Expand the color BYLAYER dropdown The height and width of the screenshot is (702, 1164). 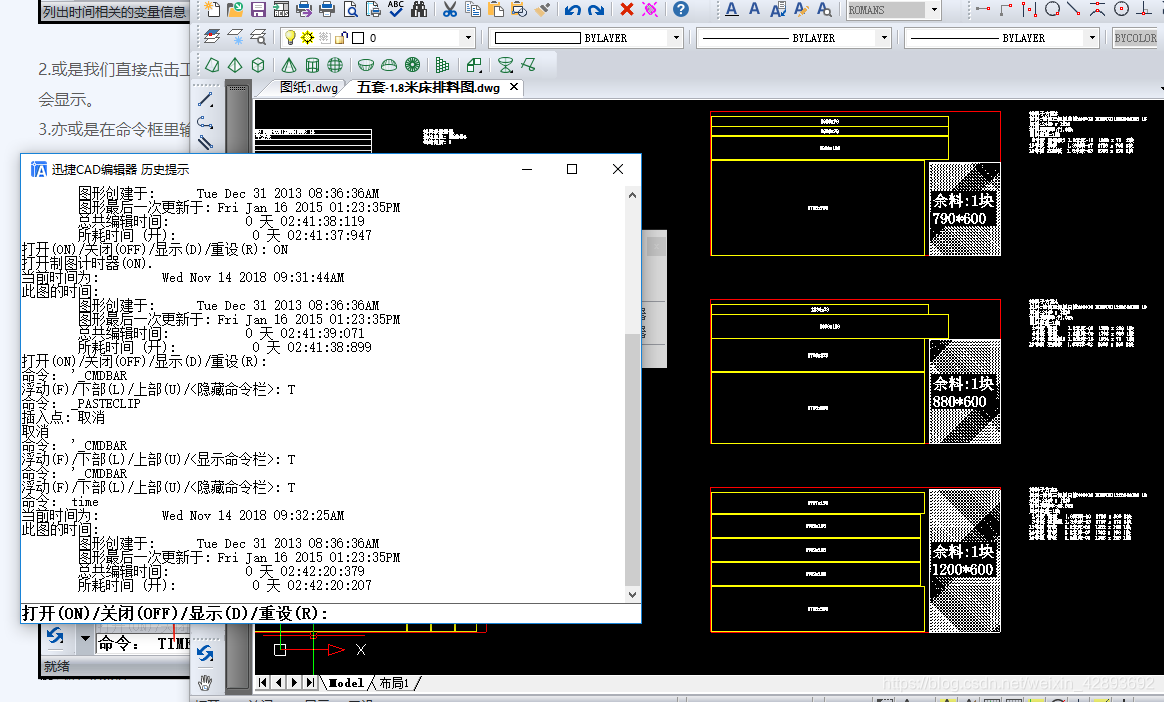676,37
